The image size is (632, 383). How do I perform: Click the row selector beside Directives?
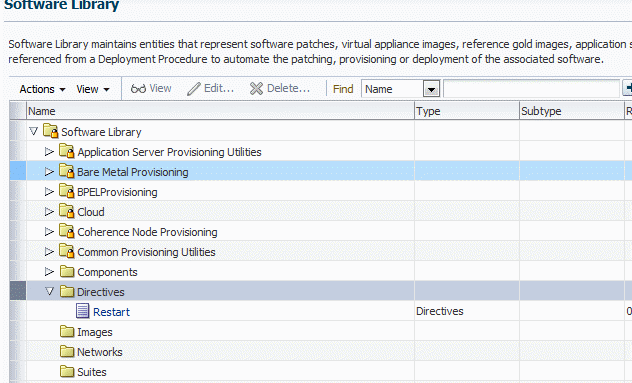click(18, 291)
